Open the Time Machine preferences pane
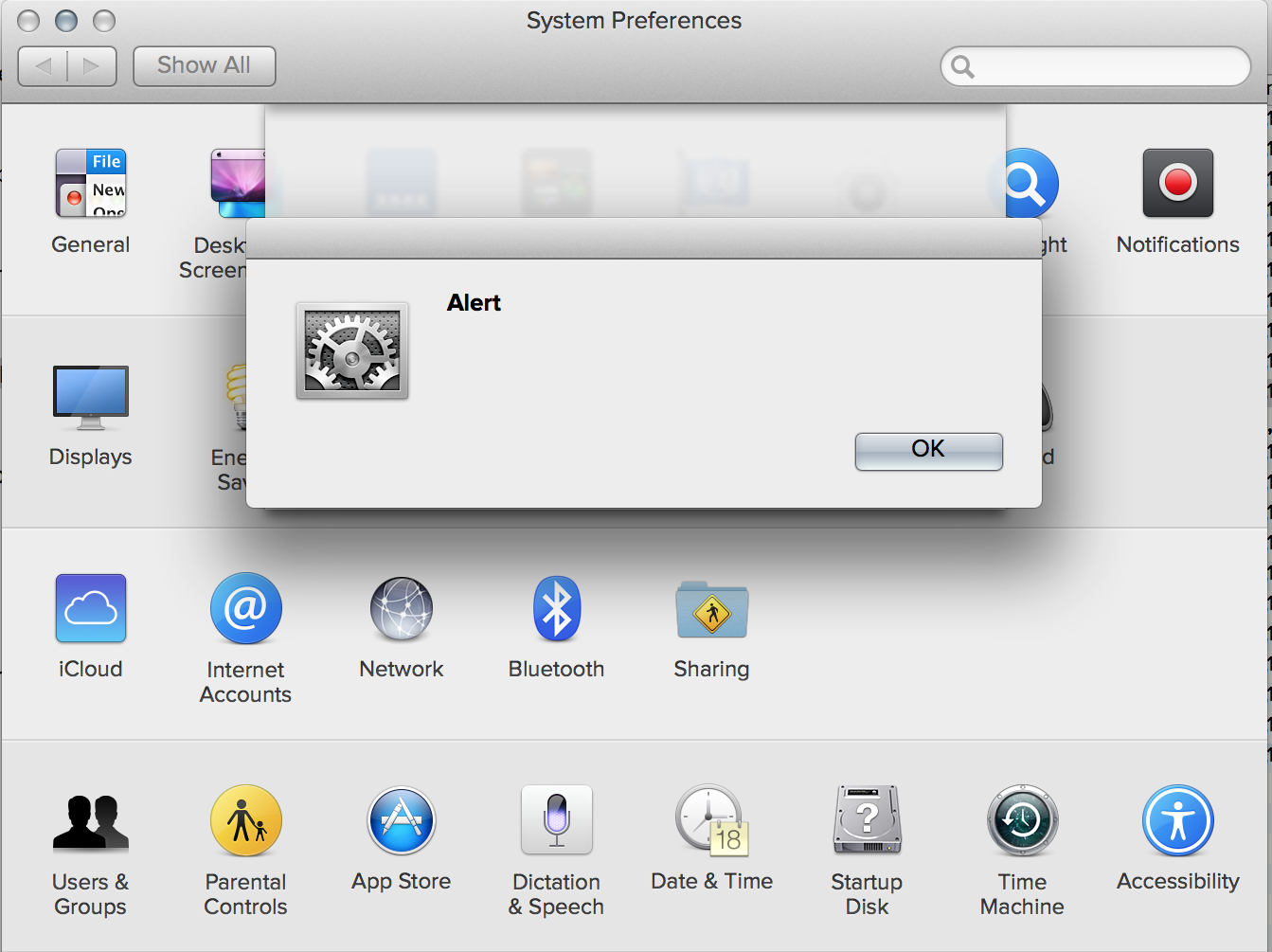Image resolution: width=1272 pixels, height=952 pixels. [x=1023, y=820]
